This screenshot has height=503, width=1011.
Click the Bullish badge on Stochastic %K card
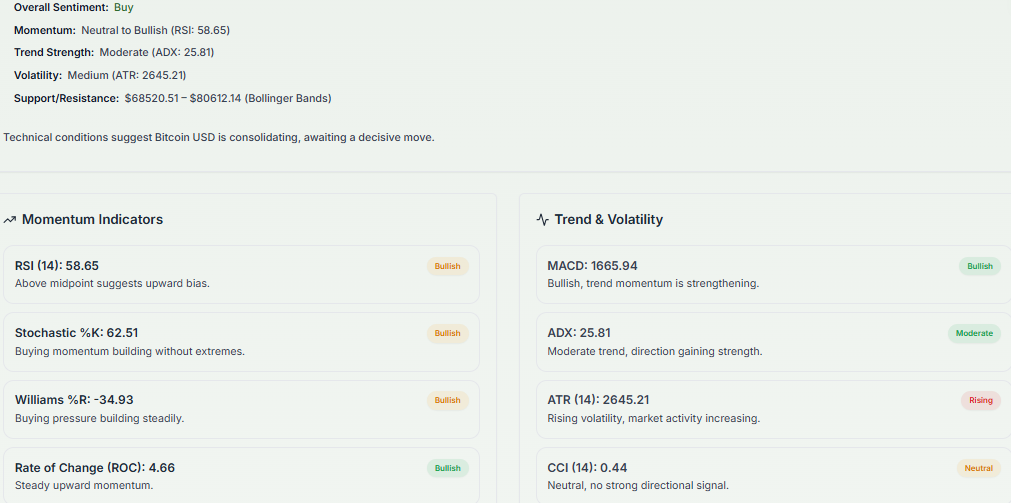[x=447, y=333]
